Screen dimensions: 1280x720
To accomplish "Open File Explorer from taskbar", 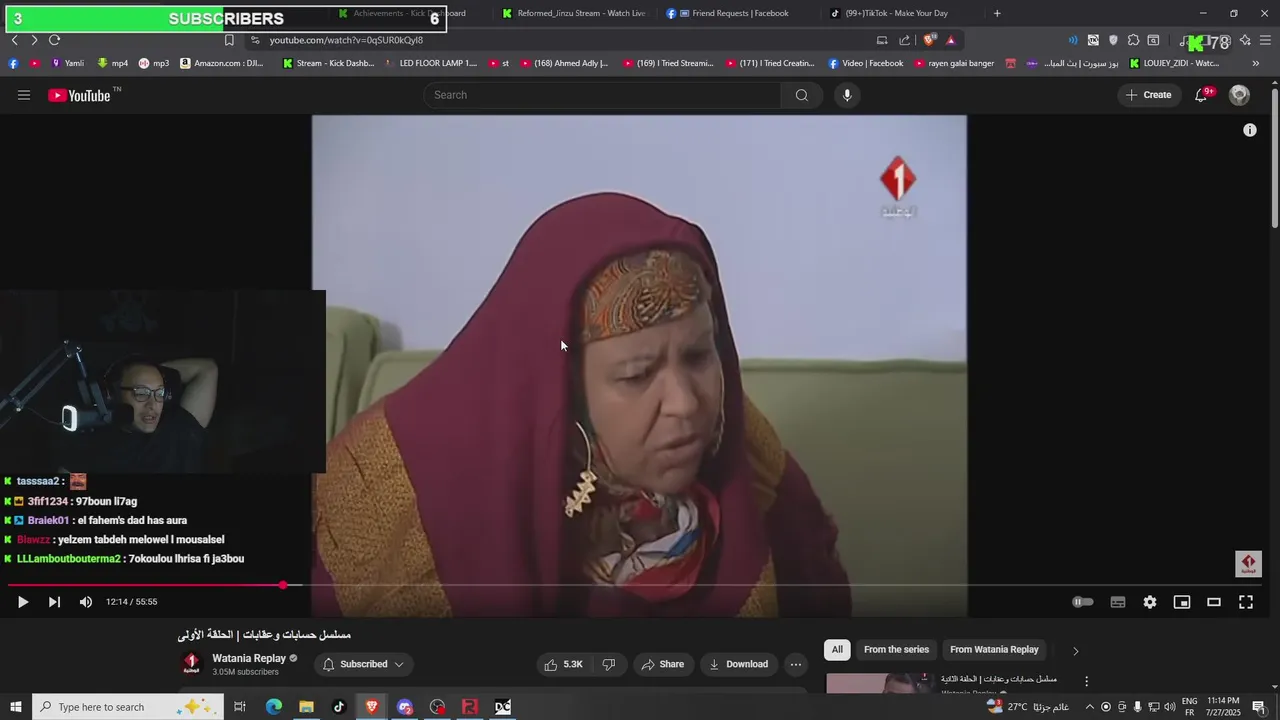I will [x=306, y=707].
